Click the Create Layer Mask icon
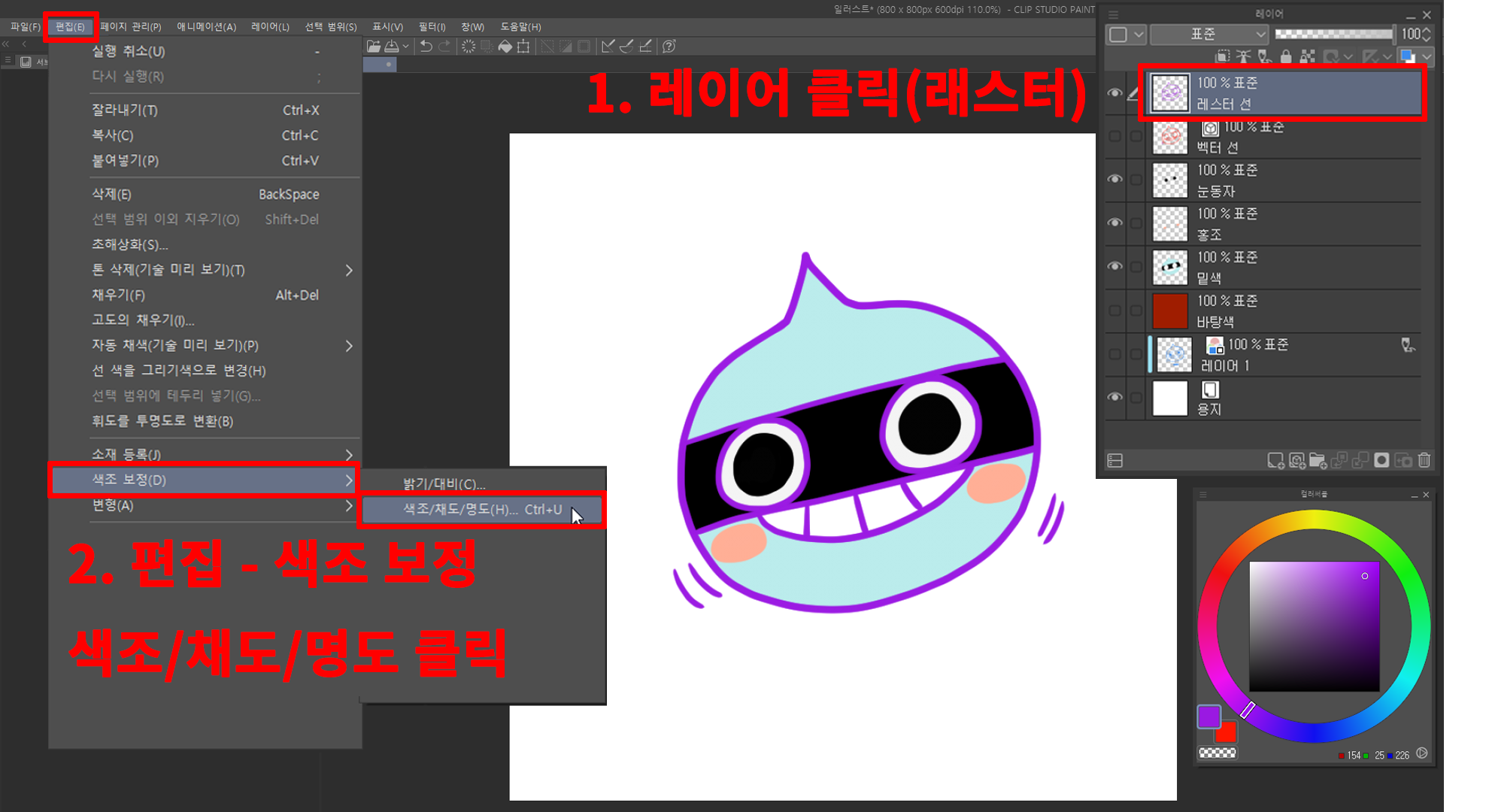The height and width of the screenshot is (812, 1489). 1381,460
